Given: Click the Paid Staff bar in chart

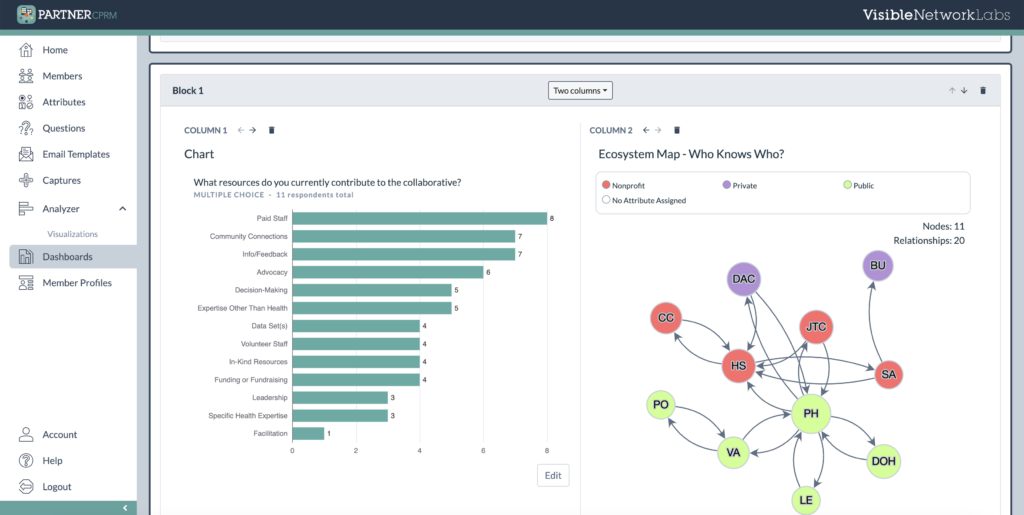Looking at the screenshot, I should [x=420, y=219].
